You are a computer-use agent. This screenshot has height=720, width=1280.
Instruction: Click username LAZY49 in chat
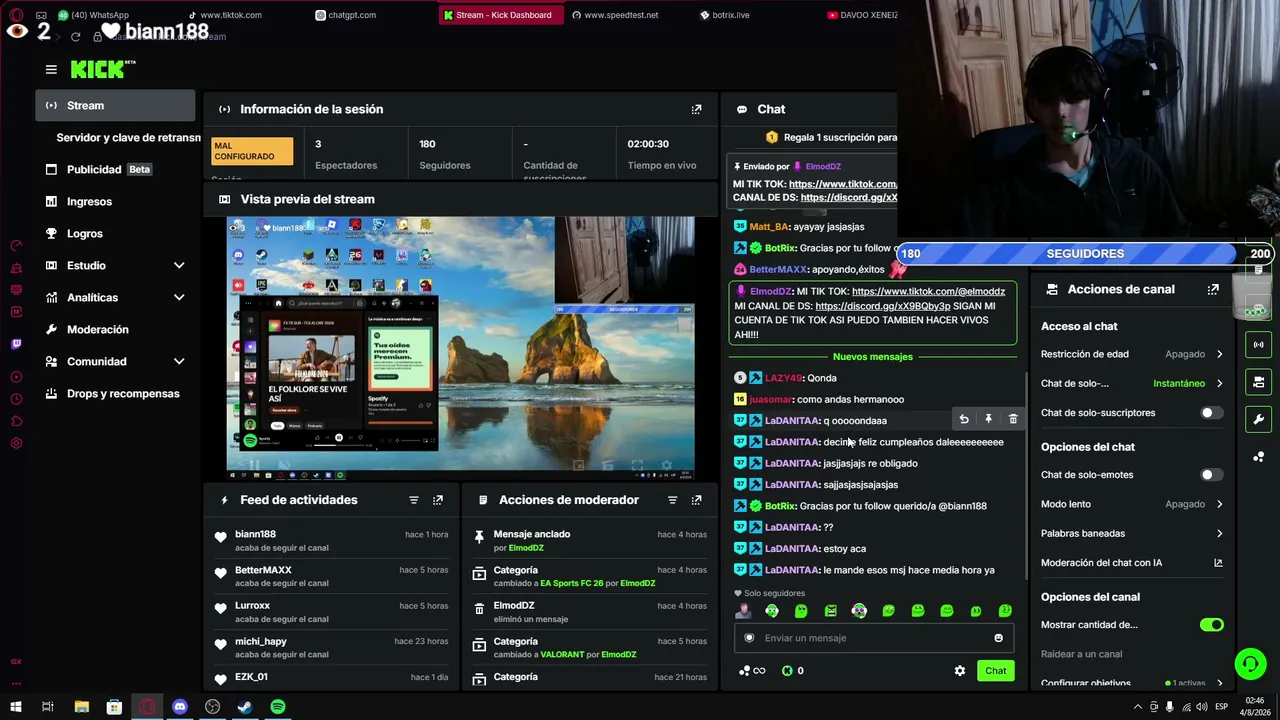(784, 378)
